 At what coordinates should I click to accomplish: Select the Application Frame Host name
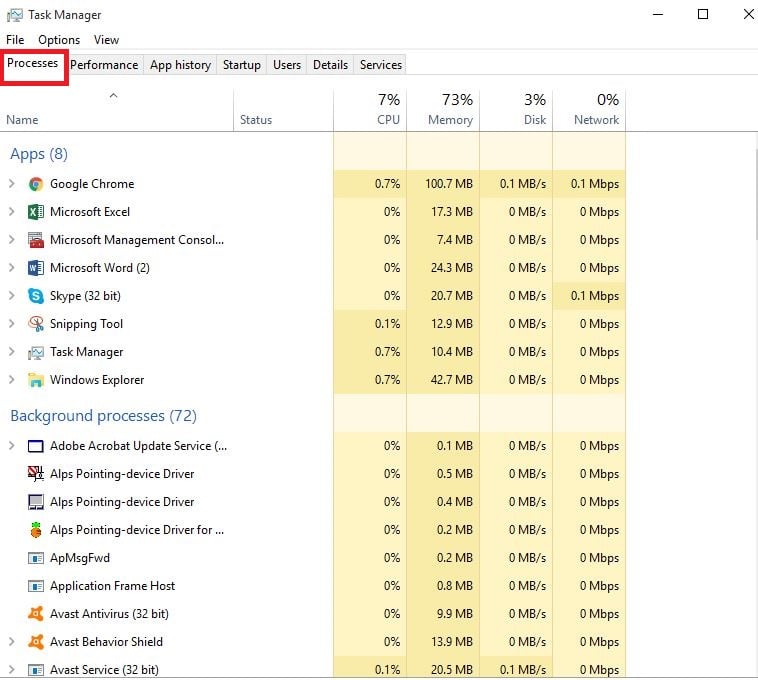point(112,586)
